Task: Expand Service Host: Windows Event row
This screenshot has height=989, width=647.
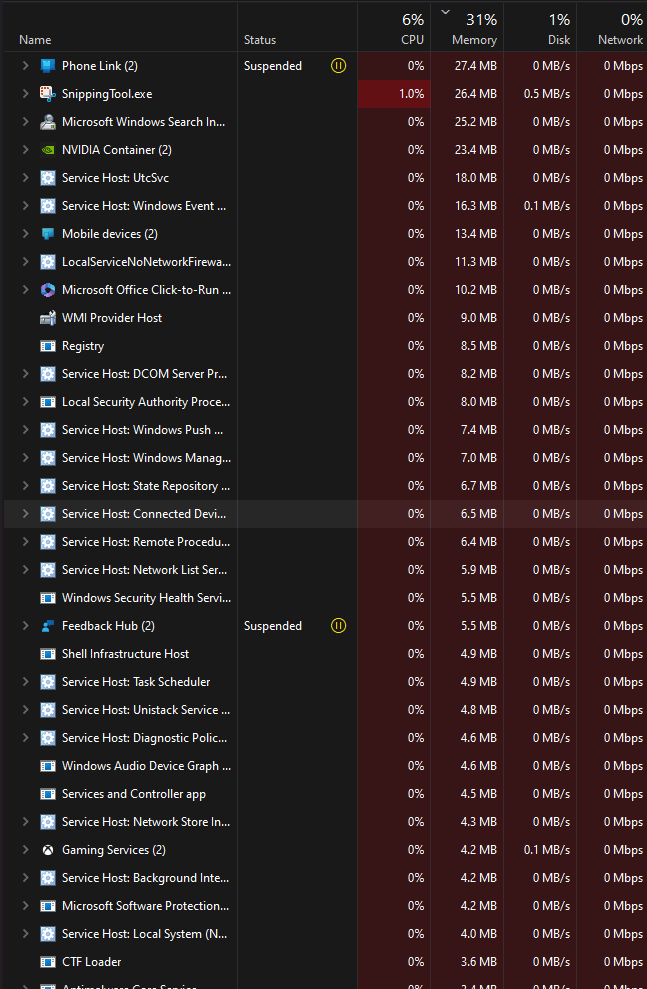Action: (x=25, y=206)
